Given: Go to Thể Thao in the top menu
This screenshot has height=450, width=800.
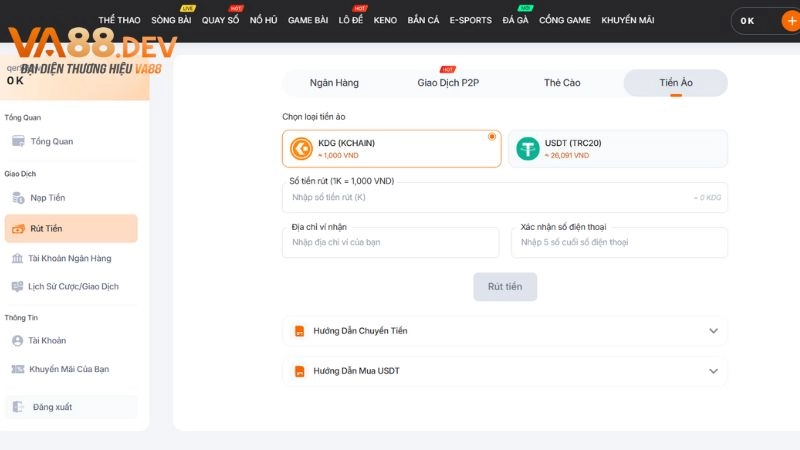Looking at the screenshot, I should pyautogui.click(x=119, y=20).
